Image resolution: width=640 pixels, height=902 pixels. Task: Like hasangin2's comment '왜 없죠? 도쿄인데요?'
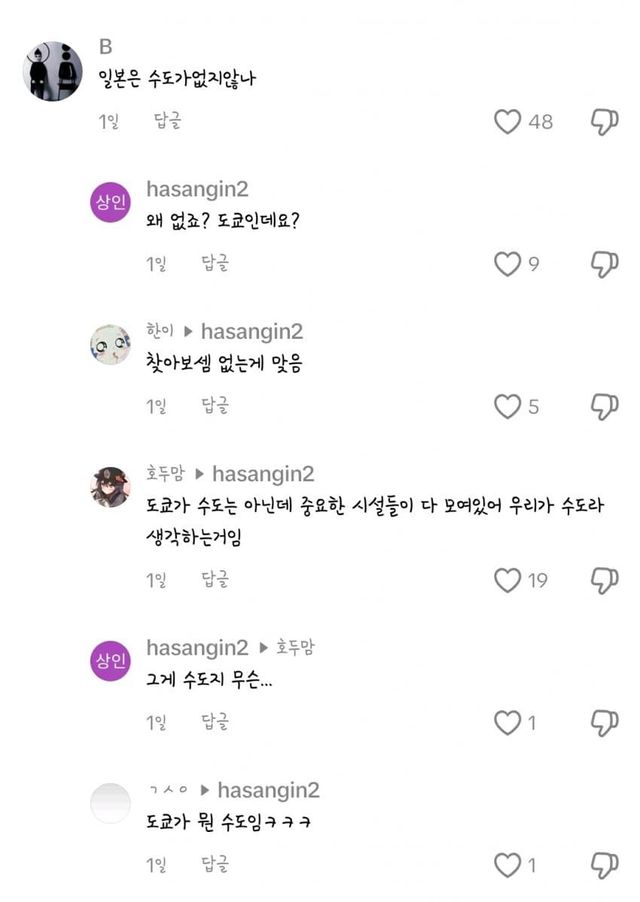[508, 264]
